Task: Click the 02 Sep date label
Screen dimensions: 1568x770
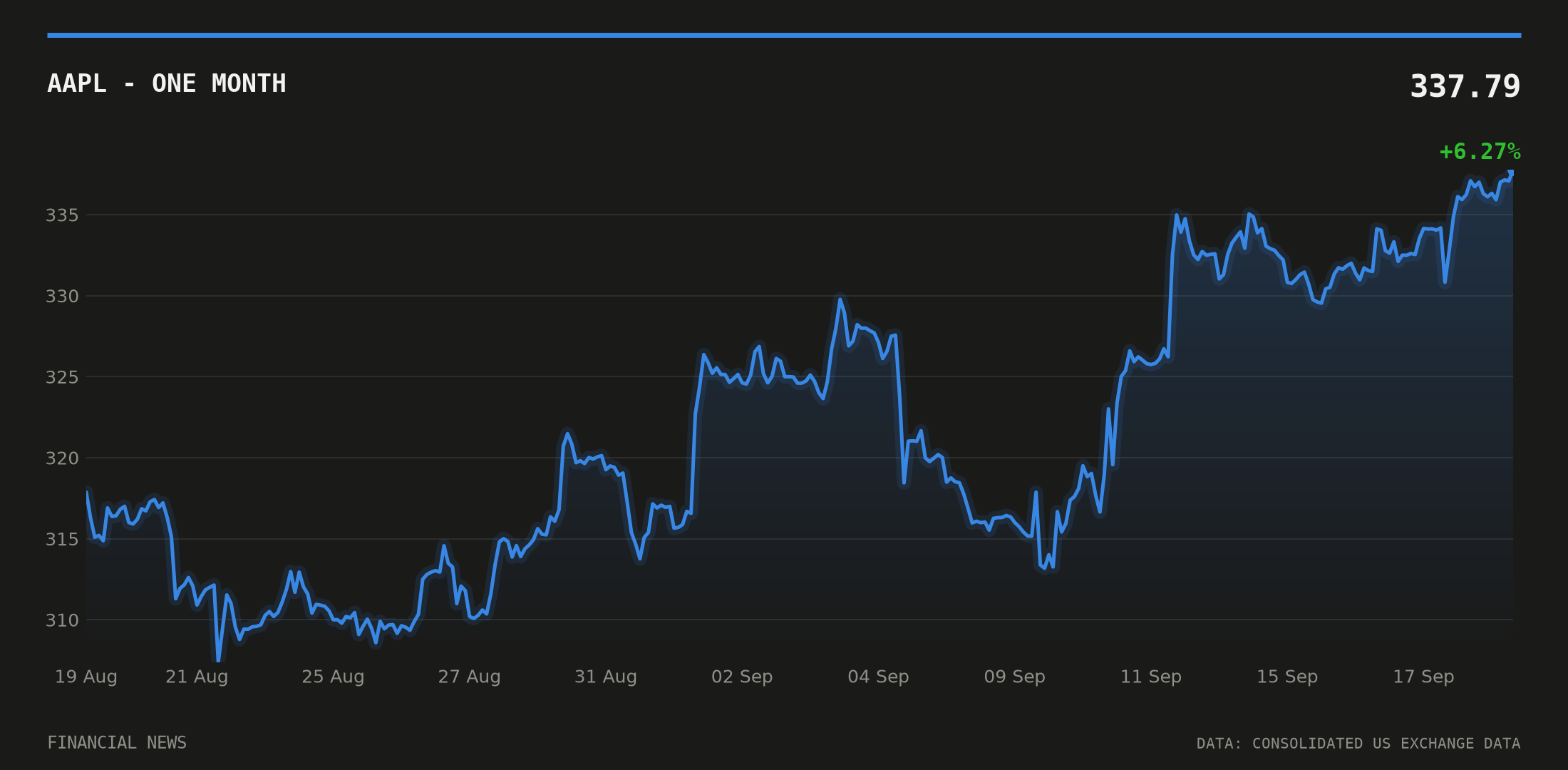Action: point(742,677)
